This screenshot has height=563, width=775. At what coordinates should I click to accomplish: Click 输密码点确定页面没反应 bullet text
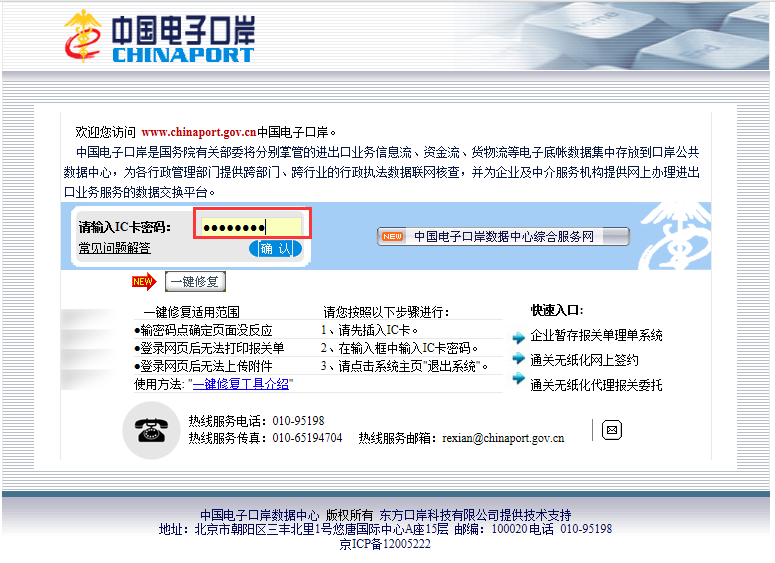(203, 330)
